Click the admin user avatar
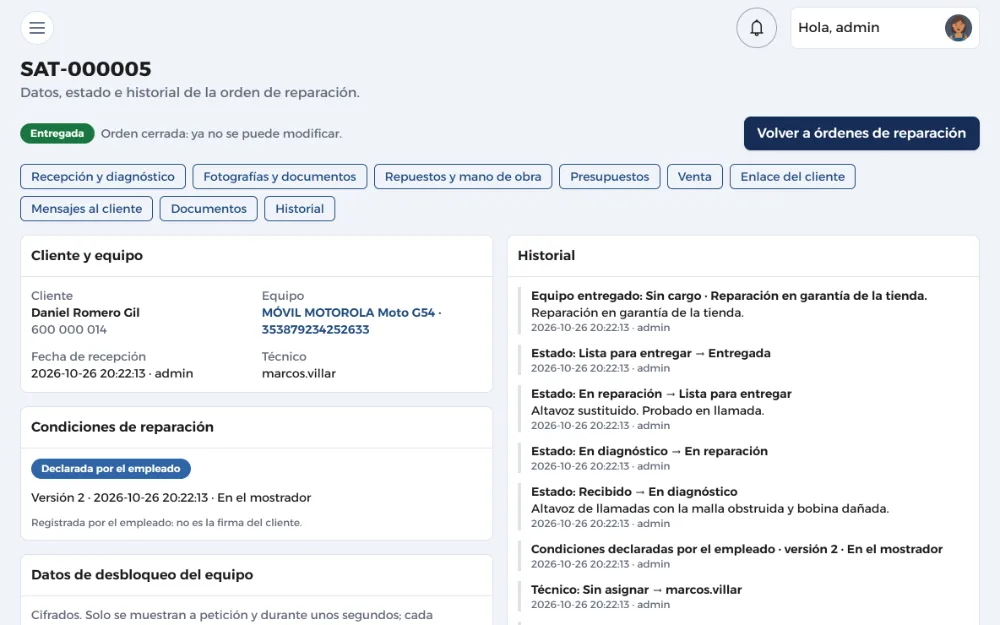 coord(958,28)
